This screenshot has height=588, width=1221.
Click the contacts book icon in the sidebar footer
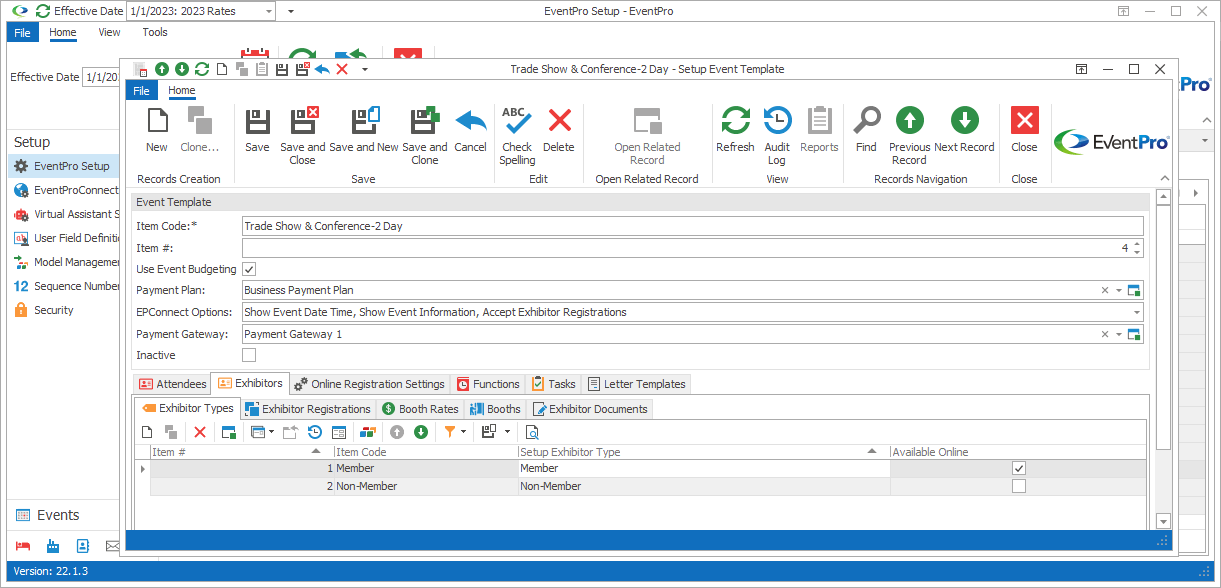click(83, 545)
